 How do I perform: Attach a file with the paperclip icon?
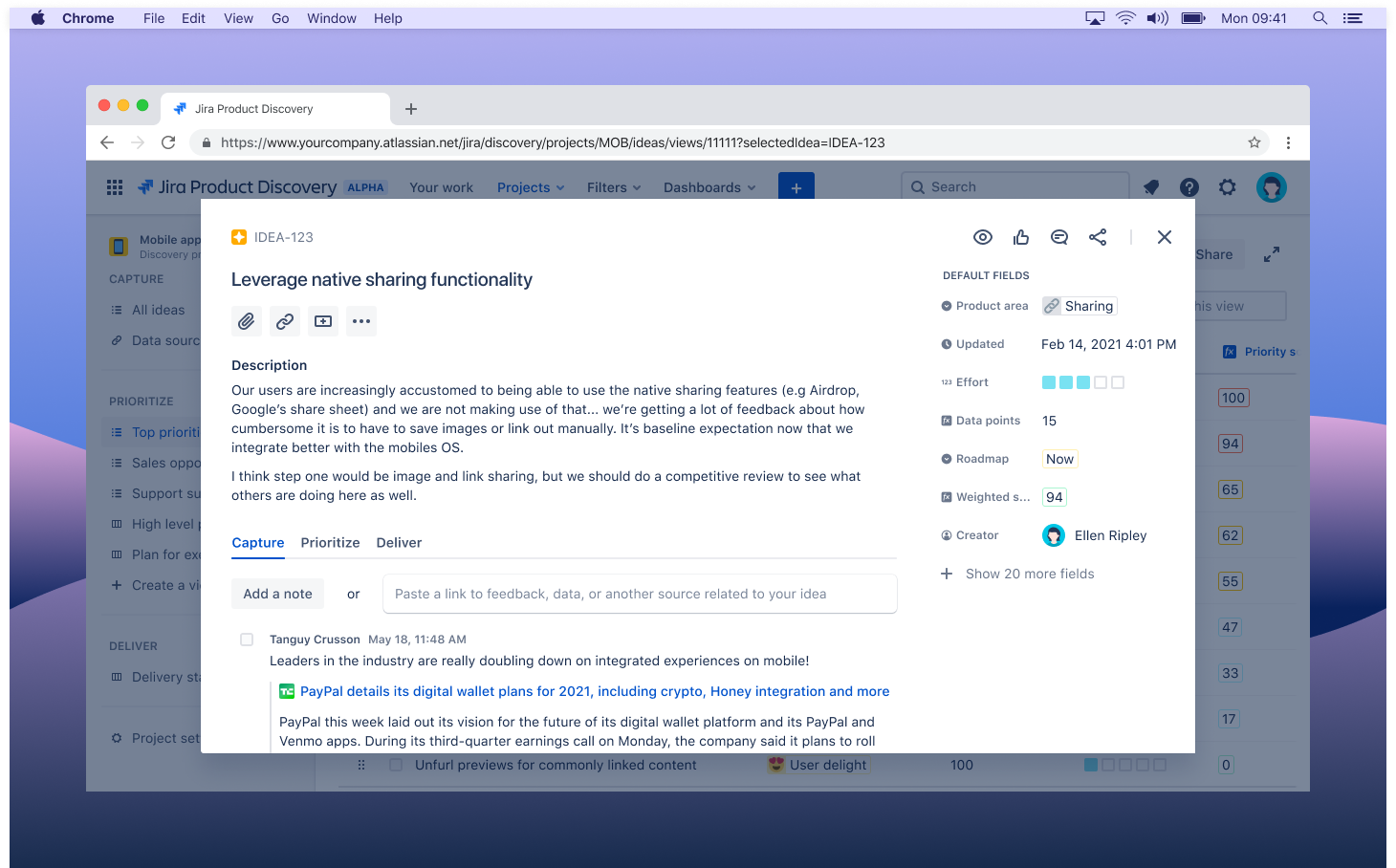tap(247, 321)
